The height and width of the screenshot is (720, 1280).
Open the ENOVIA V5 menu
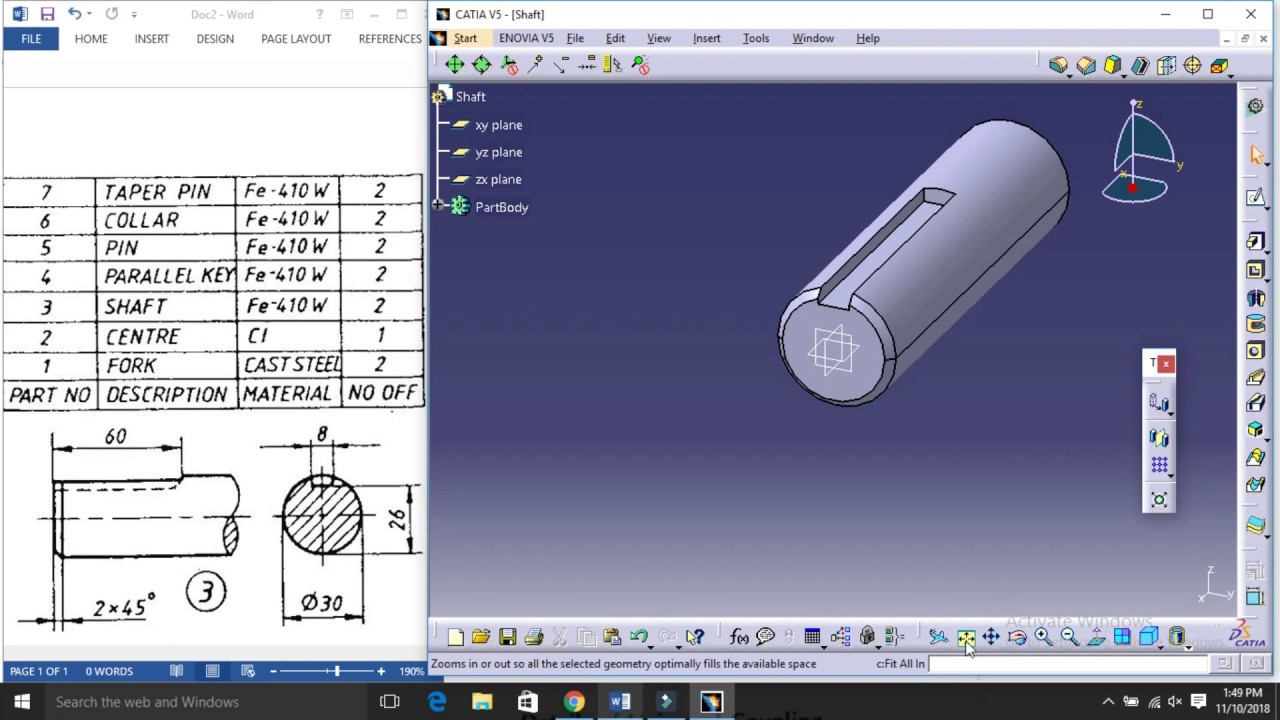(526, 38)
